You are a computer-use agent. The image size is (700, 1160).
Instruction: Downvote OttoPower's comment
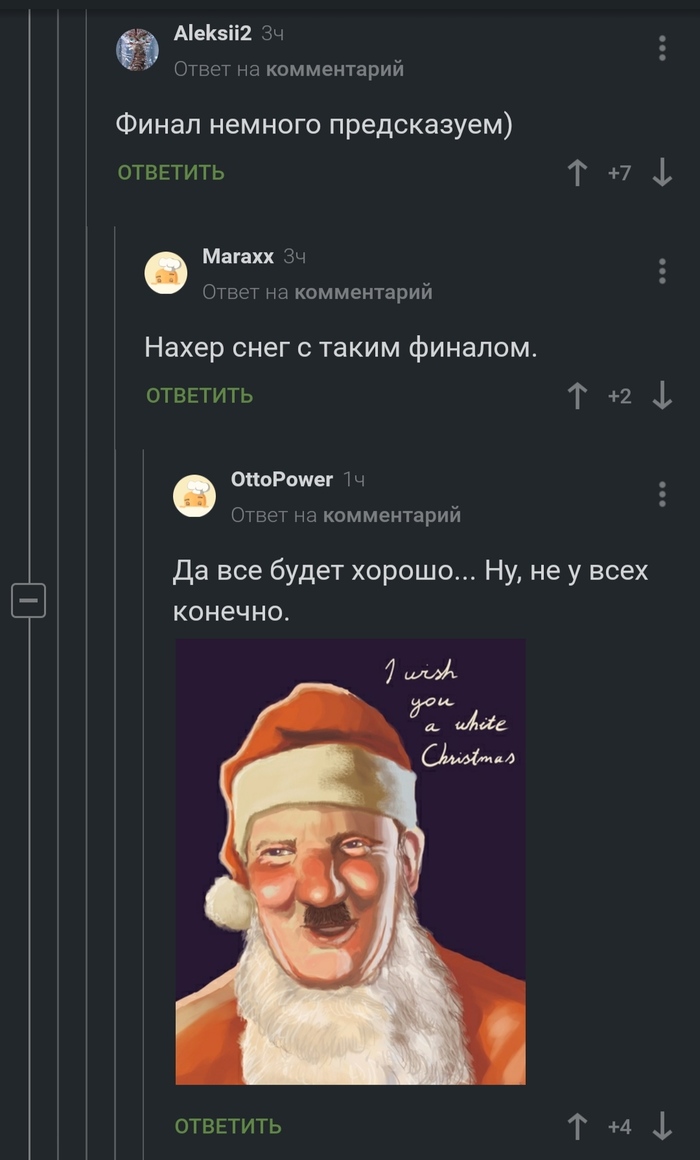(662, 1127)
